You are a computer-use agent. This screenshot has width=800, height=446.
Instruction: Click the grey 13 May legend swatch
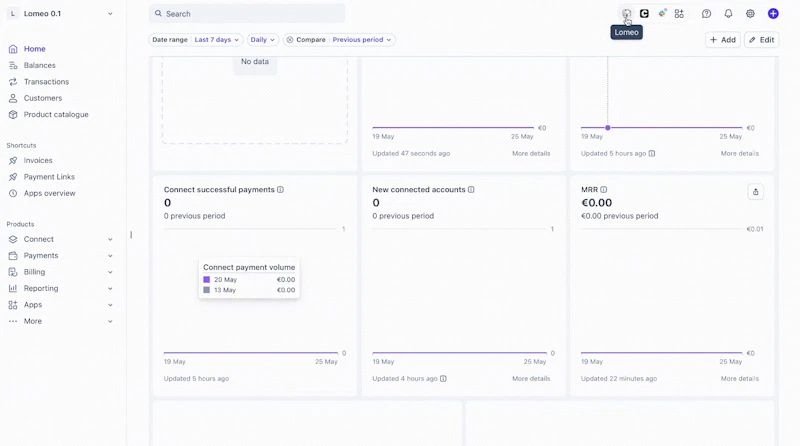pos(207,290)
